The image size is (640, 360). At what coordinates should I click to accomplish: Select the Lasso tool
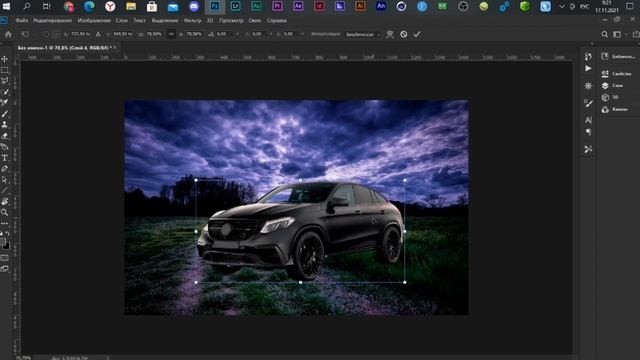coord(4,81)
